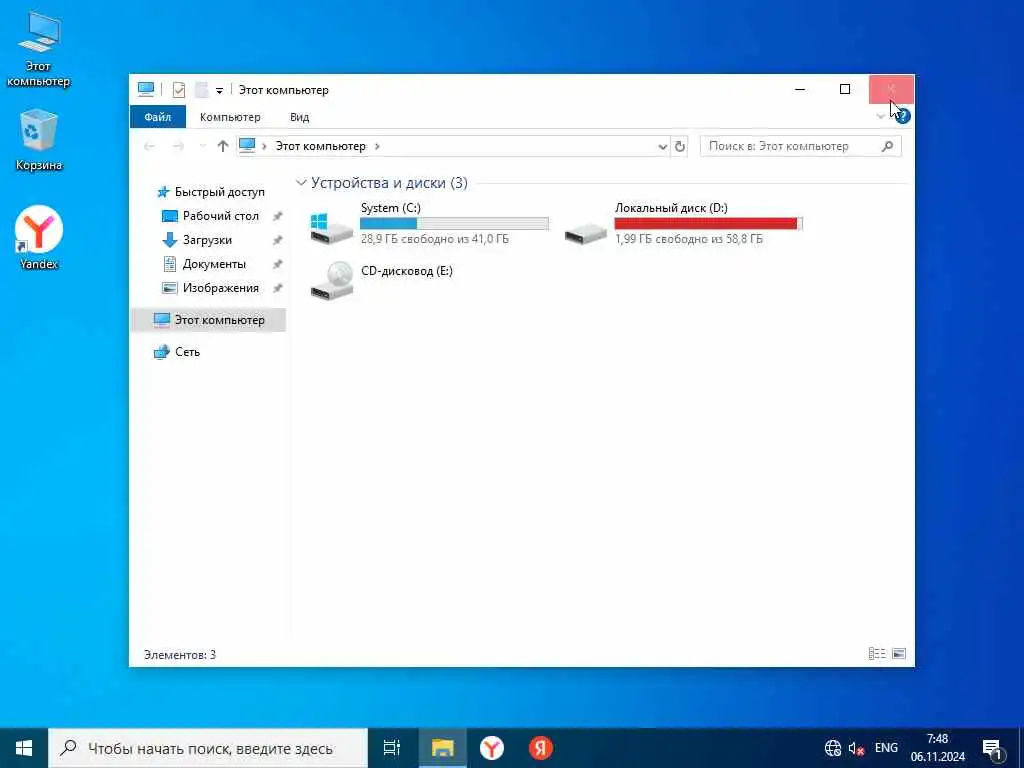The height and width of the screenshot is (768, 1024).
Task: Click the Элементов: 3 status bar text
Action: pyautogui.click(x=180, y=654)
